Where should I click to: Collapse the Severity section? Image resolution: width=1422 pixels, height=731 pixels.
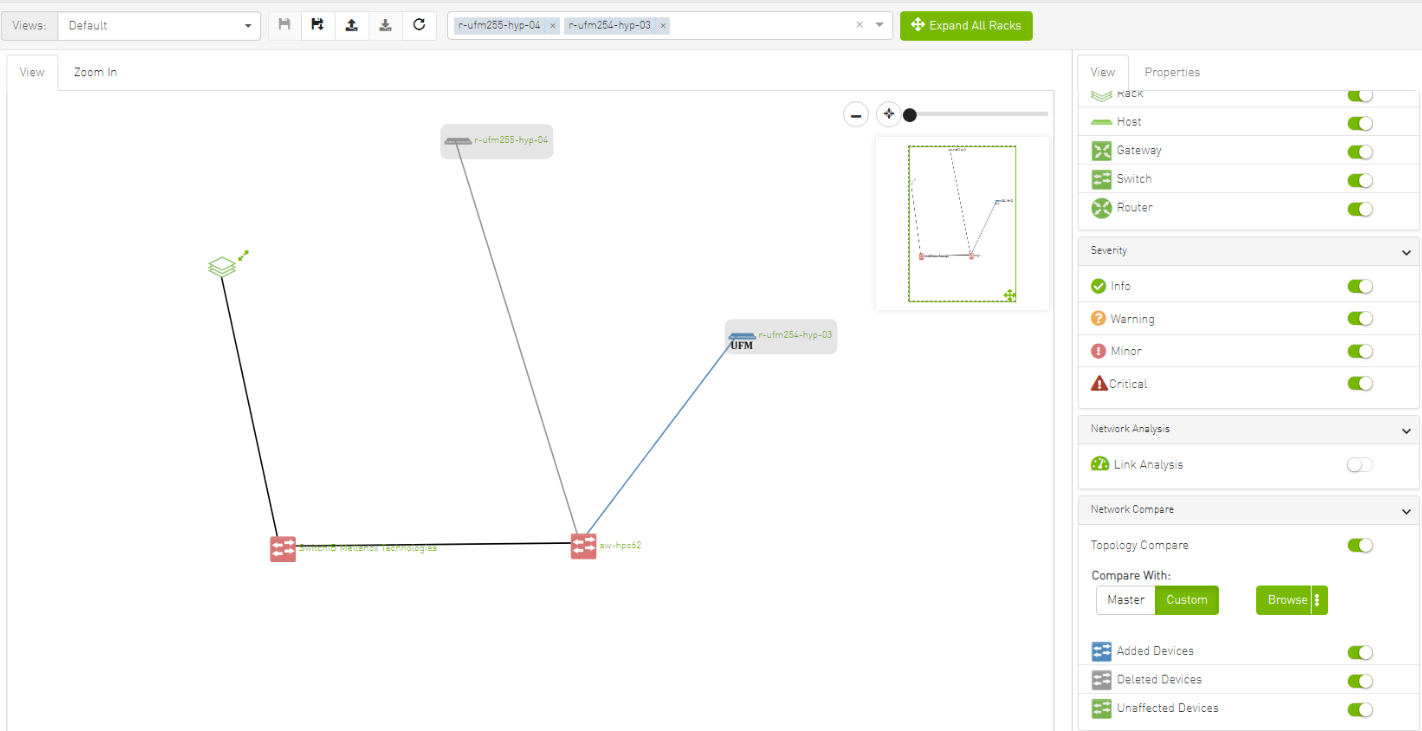[1406, 252]
